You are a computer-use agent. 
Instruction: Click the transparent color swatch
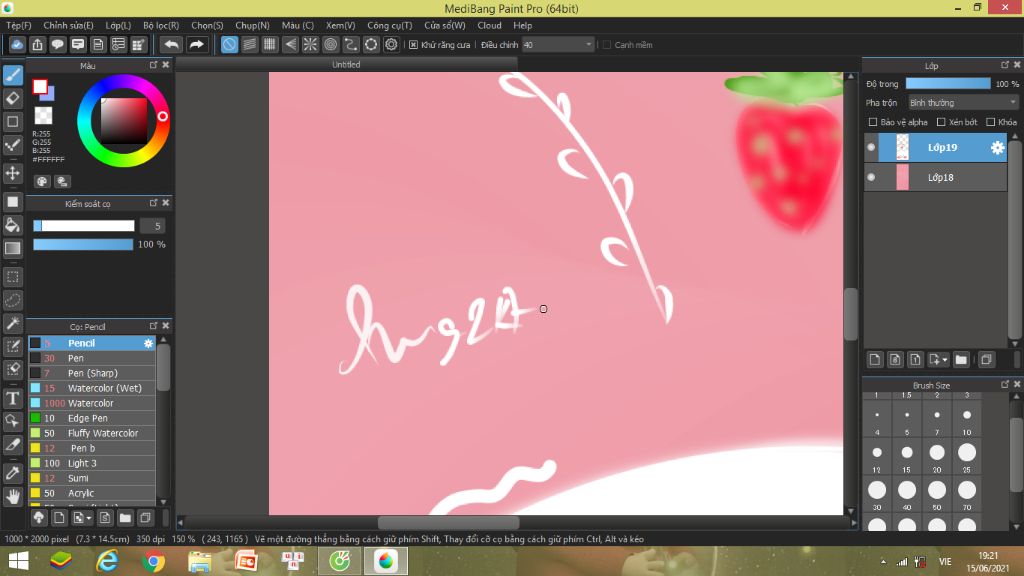tap(43, 116)
